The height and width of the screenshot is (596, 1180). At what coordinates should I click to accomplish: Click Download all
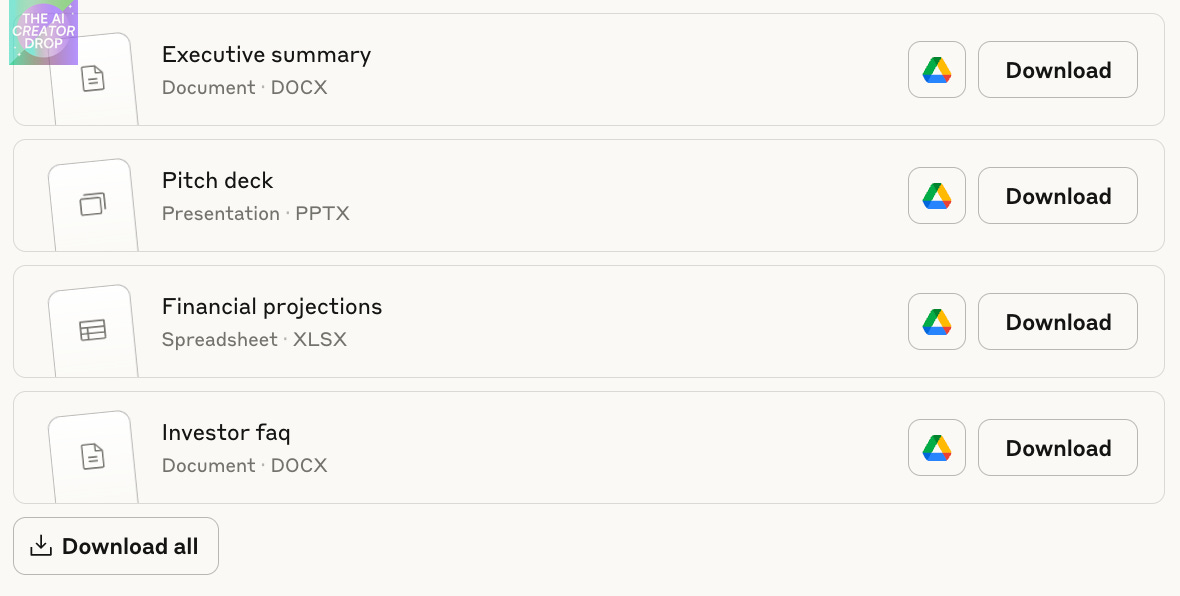(x=115, y=545)
